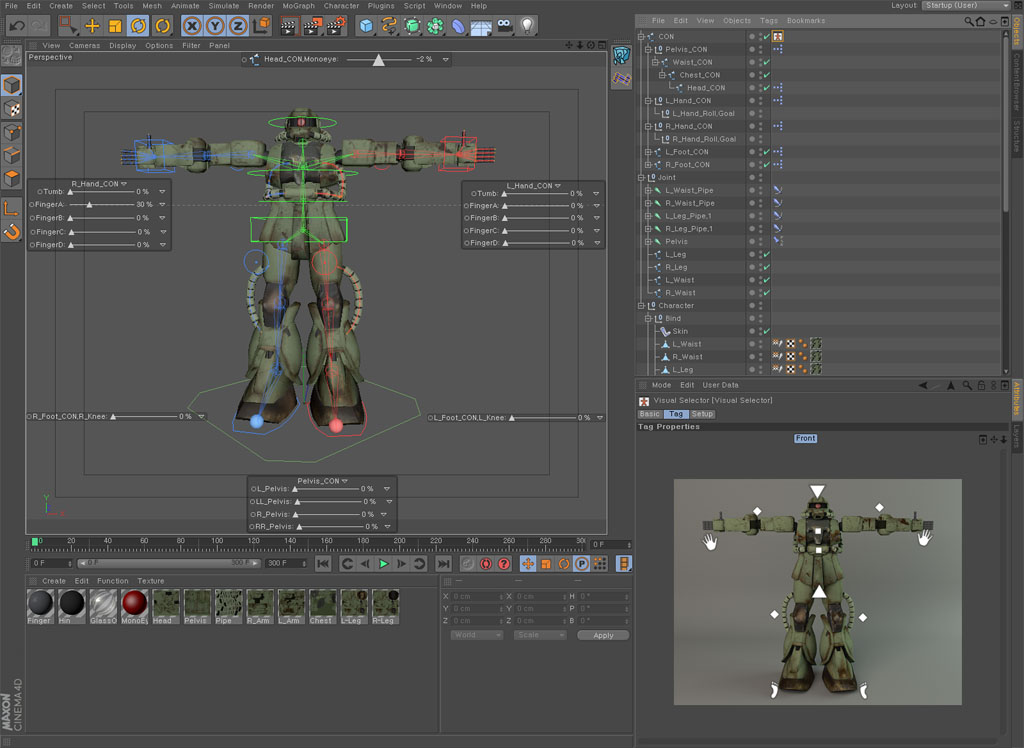Adjust the L_Foot_CON.L_Knee slider
Viewport: 1024px width, 748px height.
coord(512,418)
